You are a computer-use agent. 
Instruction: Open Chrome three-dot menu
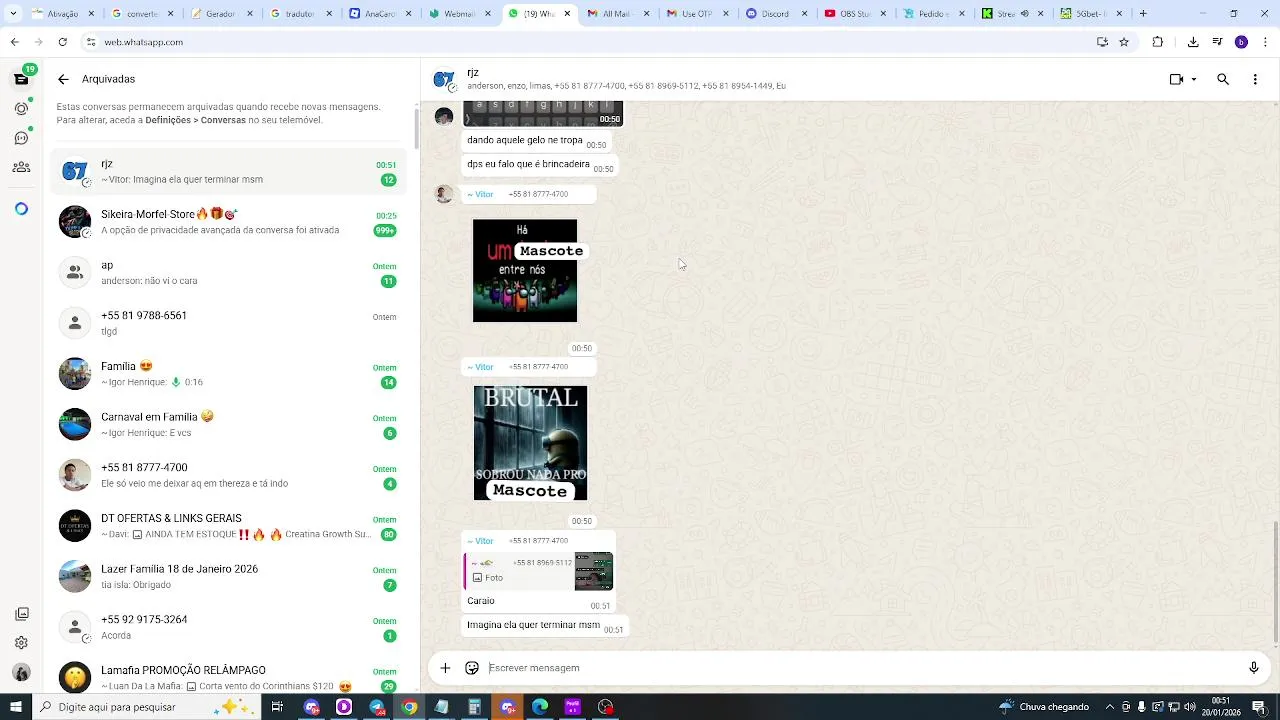pyautogui.click(x=1264, y=42)
